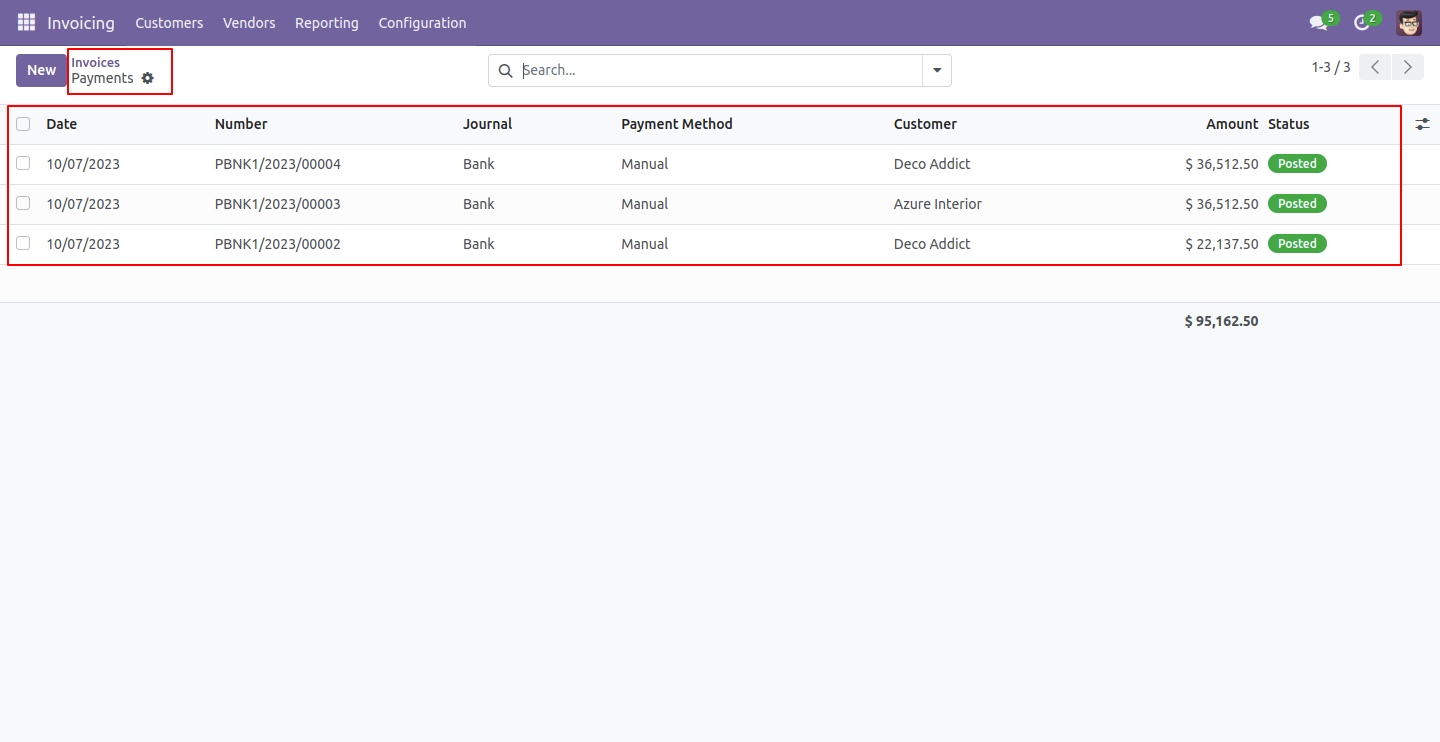The image size is (1440, 742).
Task: Expand the search options dropdown arrow
Action: tap(937, 71)
